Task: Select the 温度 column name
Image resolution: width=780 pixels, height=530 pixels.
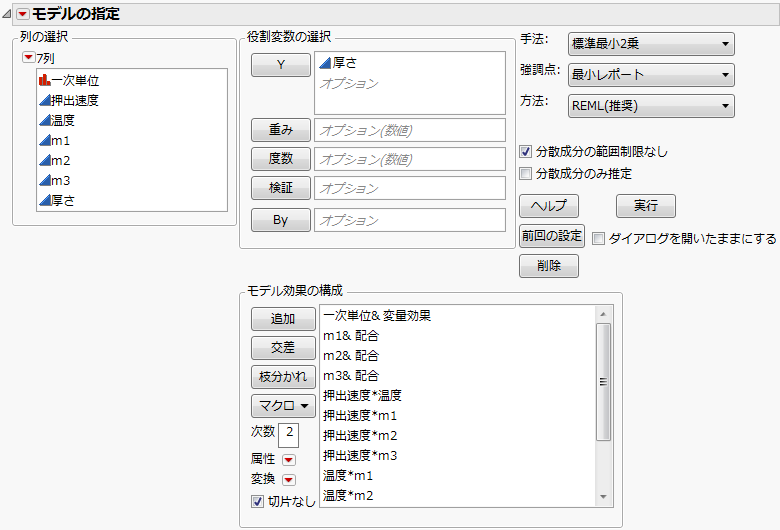Action: [63, 120]
